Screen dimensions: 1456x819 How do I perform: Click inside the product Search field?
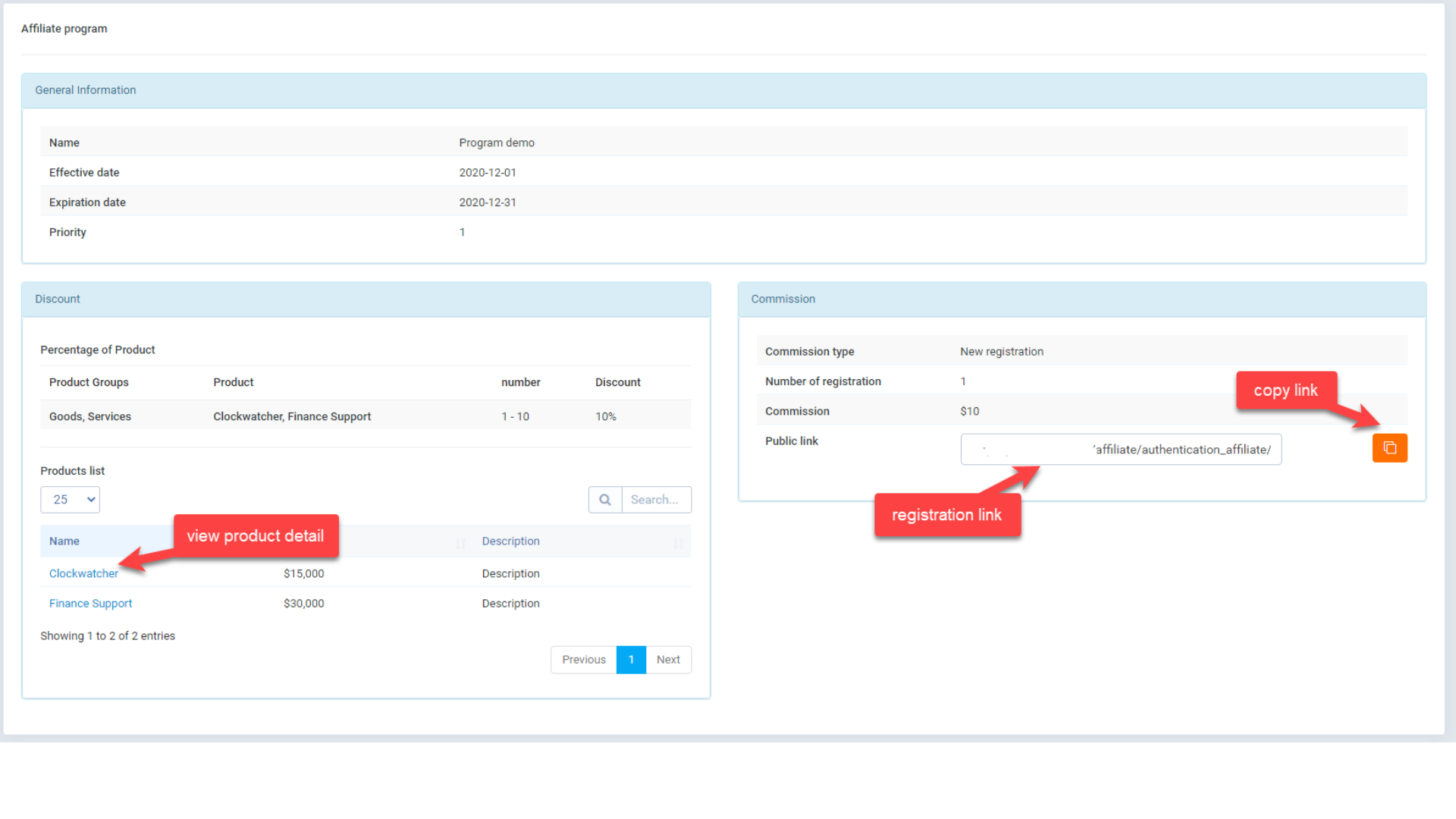click(x=655, y=500)
